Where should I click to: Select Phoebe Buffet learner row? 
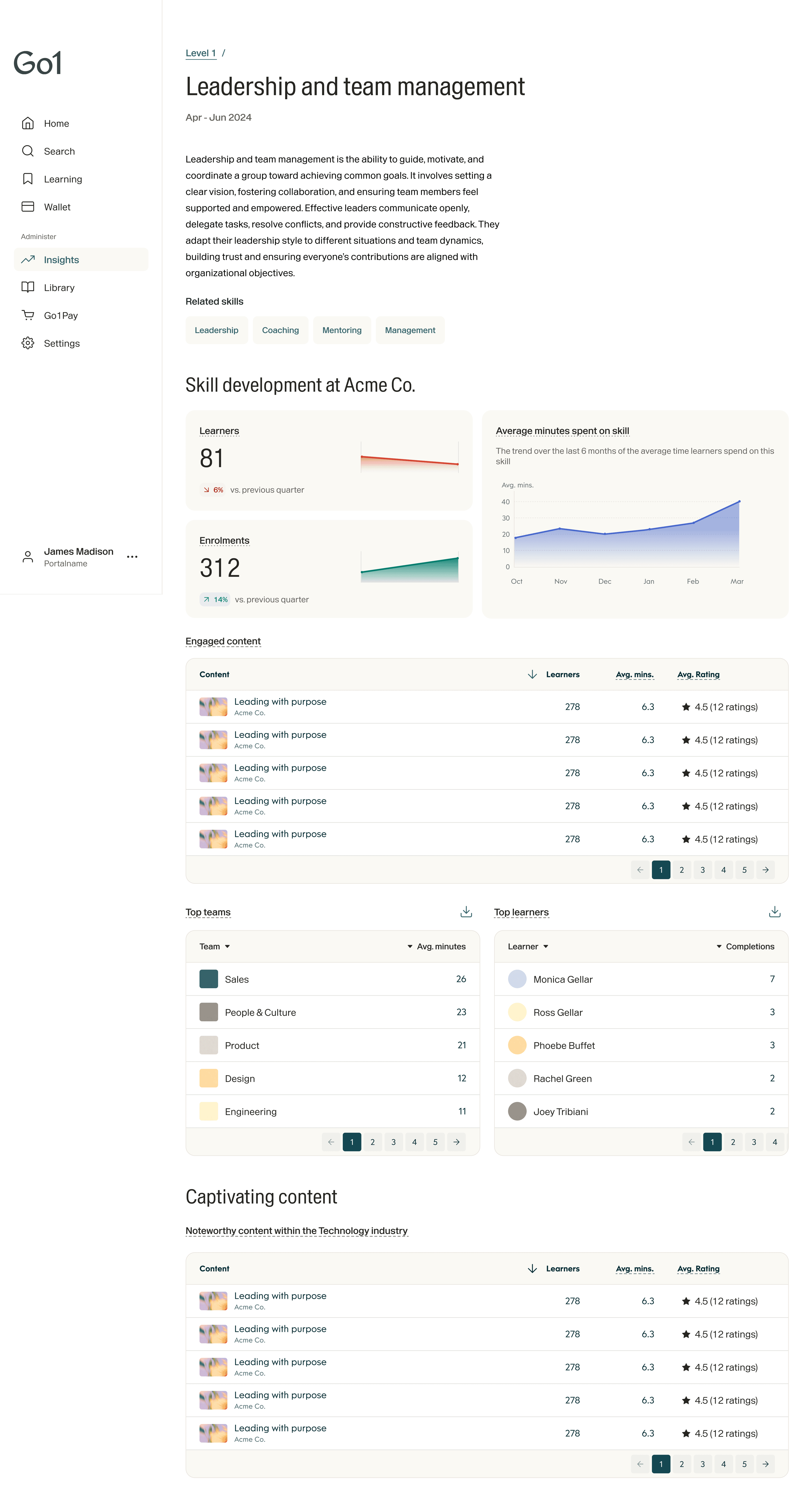(641, 1045)
